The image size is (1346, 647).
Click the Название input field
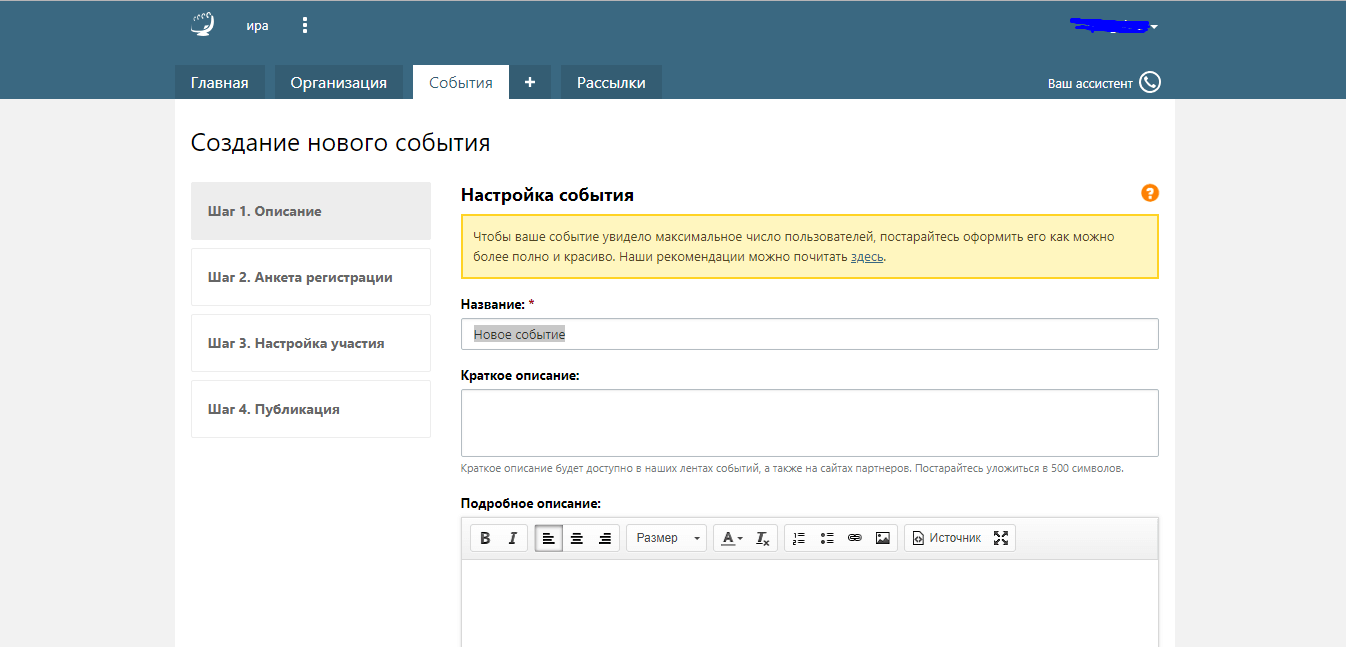pyautogui.click(x=809, y=334)
